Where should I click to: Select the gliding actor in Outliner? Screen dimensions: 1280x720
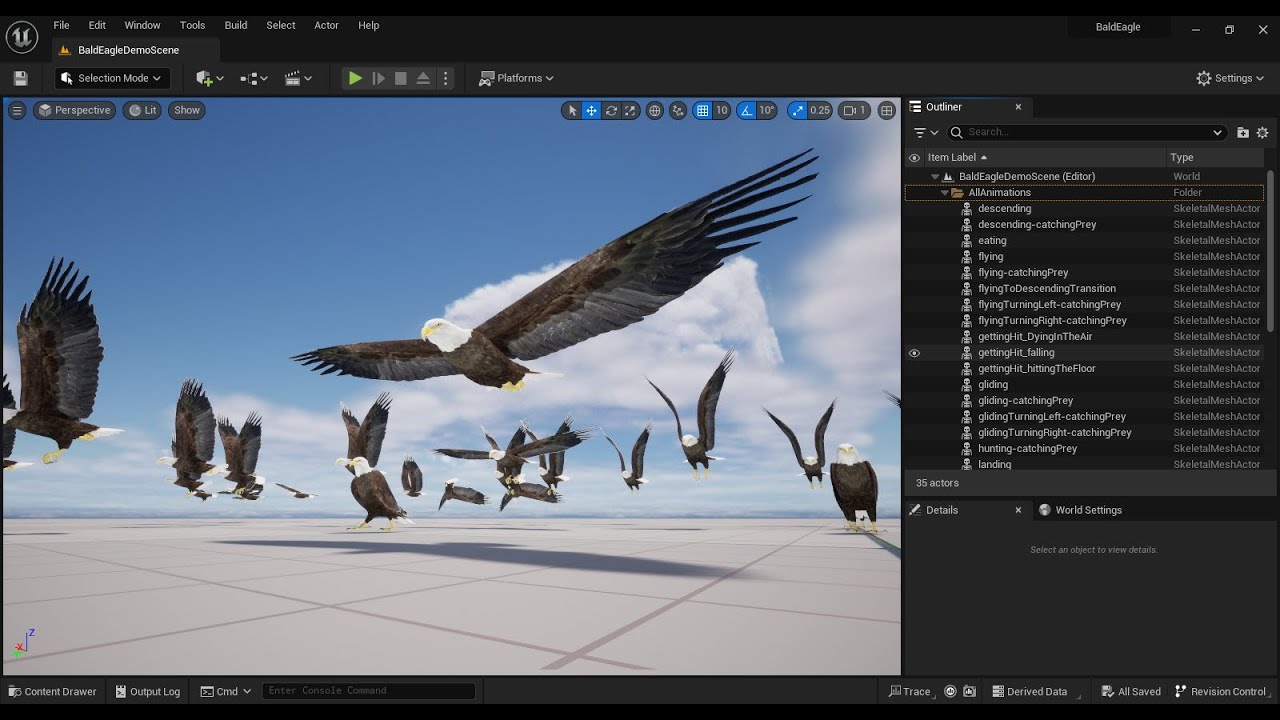[1084, 385]
